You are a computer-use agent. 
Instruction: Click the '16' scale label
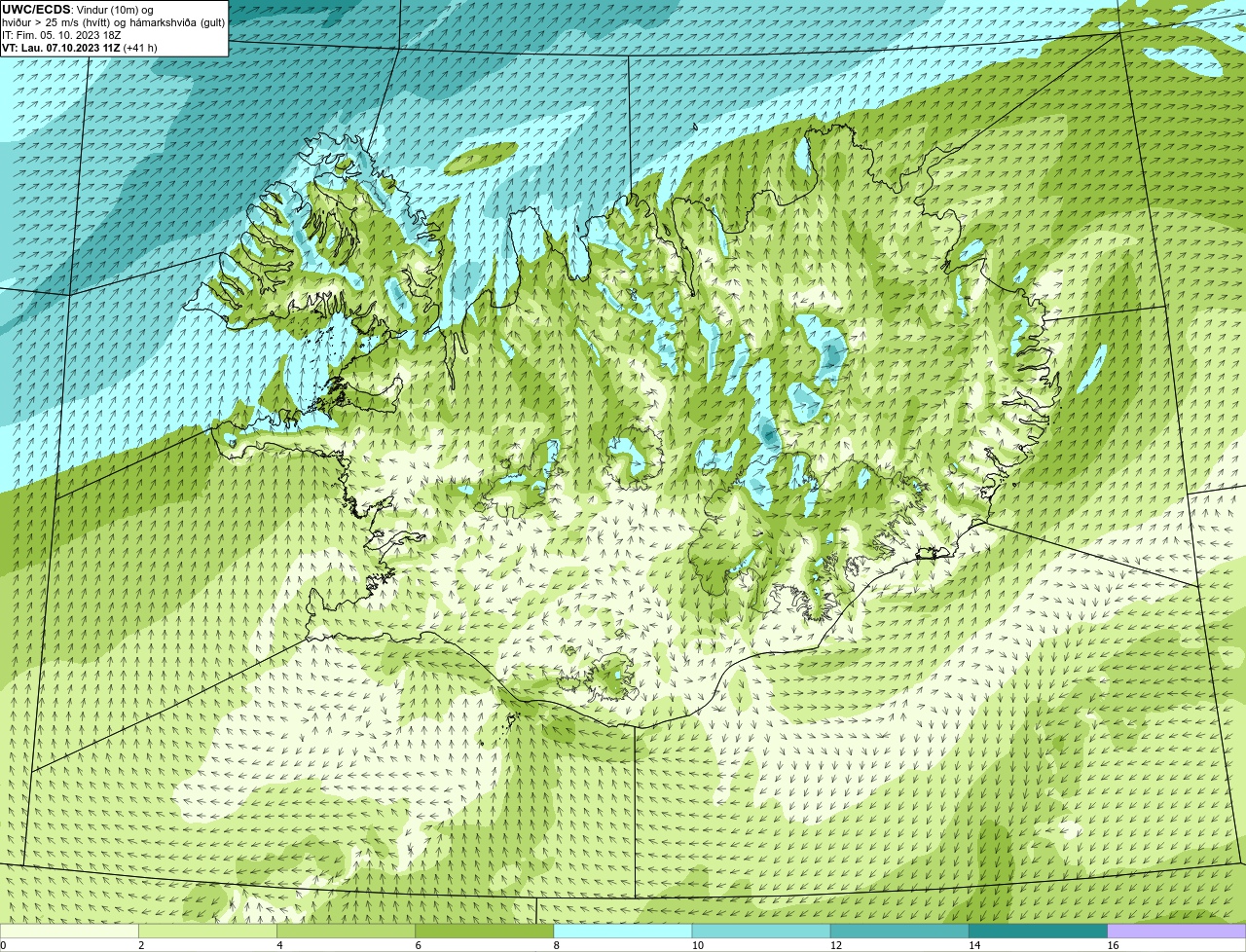(x=1113, y=945)
